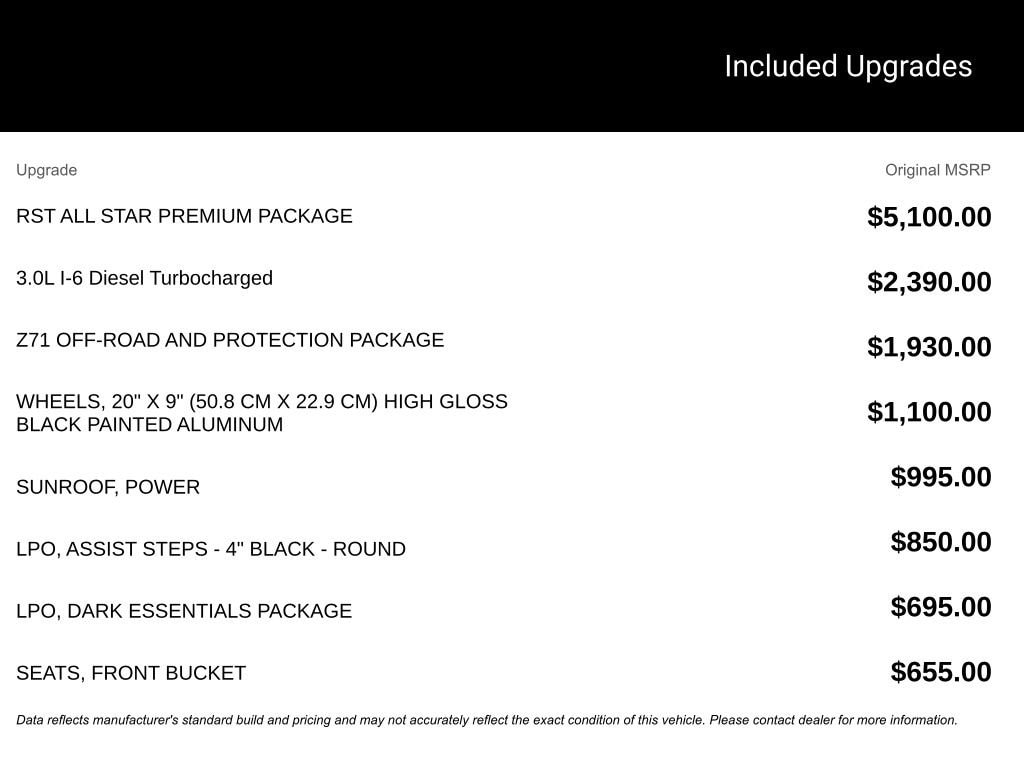Viewport: 1024px width, 768px height.
Task: Click the Original MSRP column header
Action: pyautogui.click(x=937, y=170)
